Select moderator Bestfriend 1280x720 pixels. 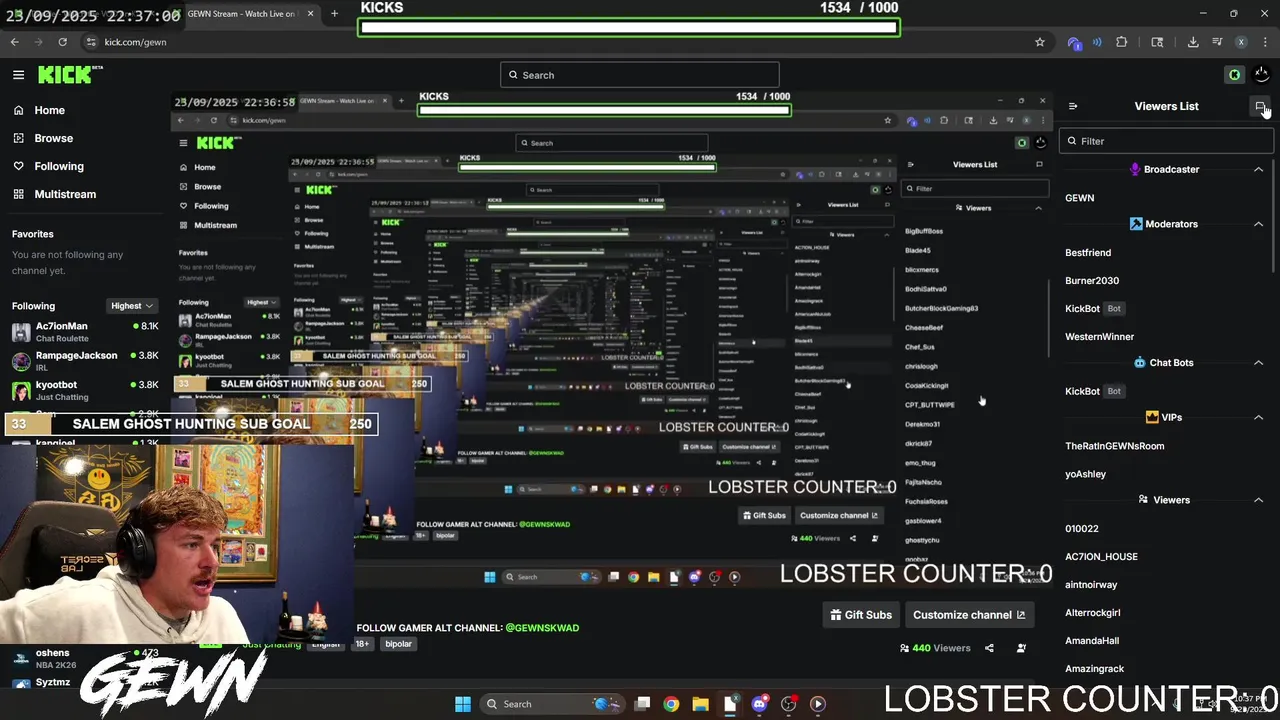pos(1088,253)
